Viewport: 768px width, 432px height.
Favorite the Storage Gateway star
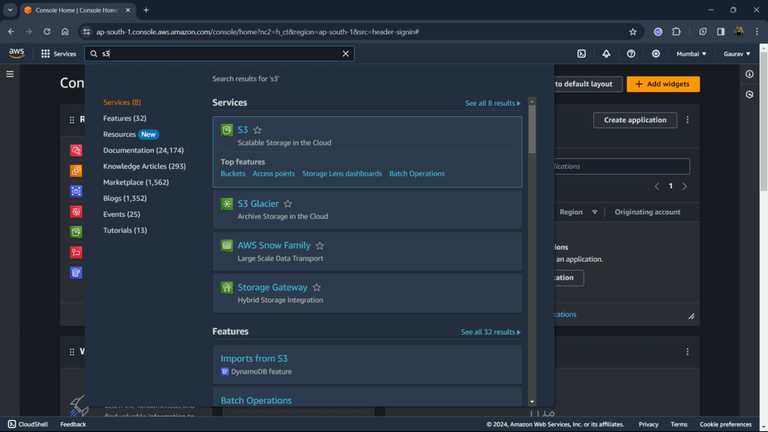tap(317, 288)
